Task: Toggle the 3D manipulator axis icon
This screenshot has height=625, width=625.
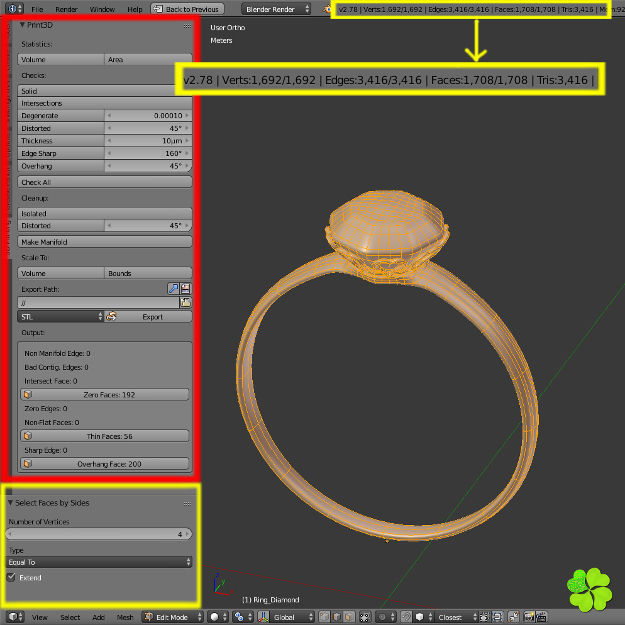Action: (263, 617)
